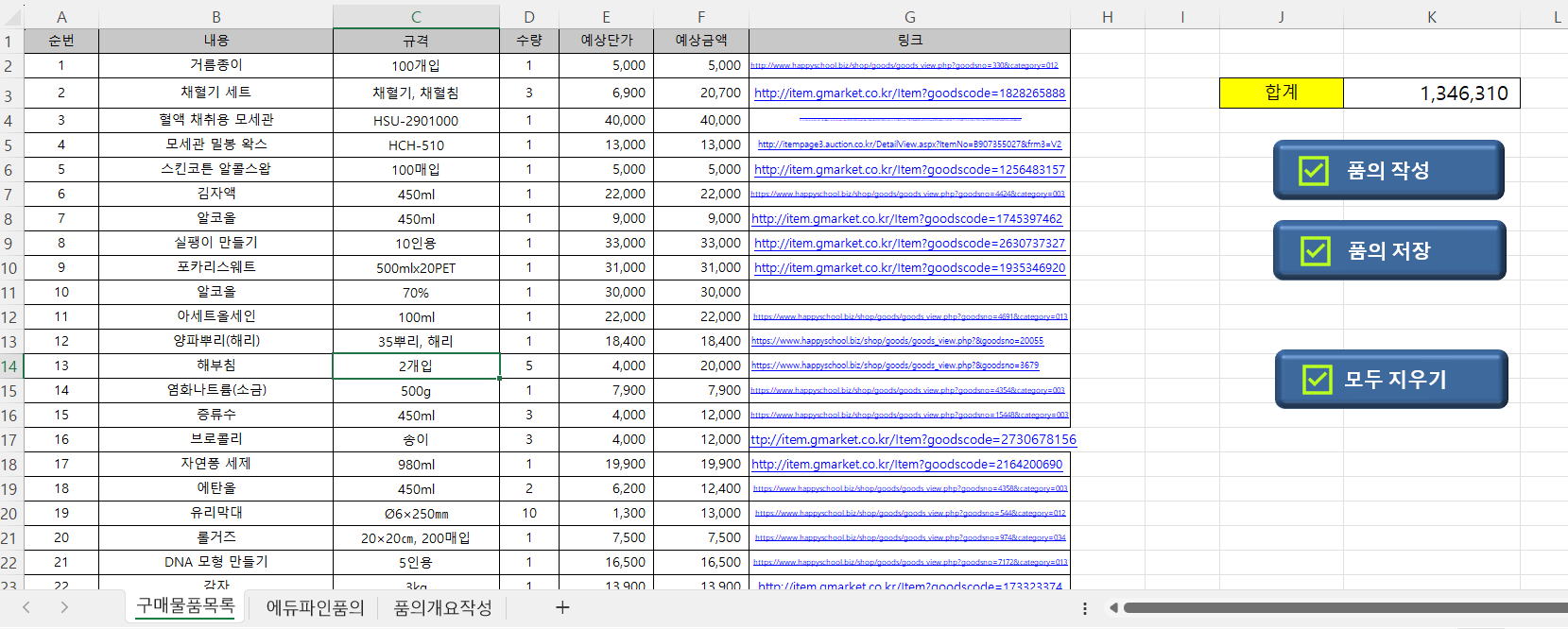This screenshot has height=629, width=1568.
Task: Open the 품의개요작성 sheet tab
Action: 442,607
